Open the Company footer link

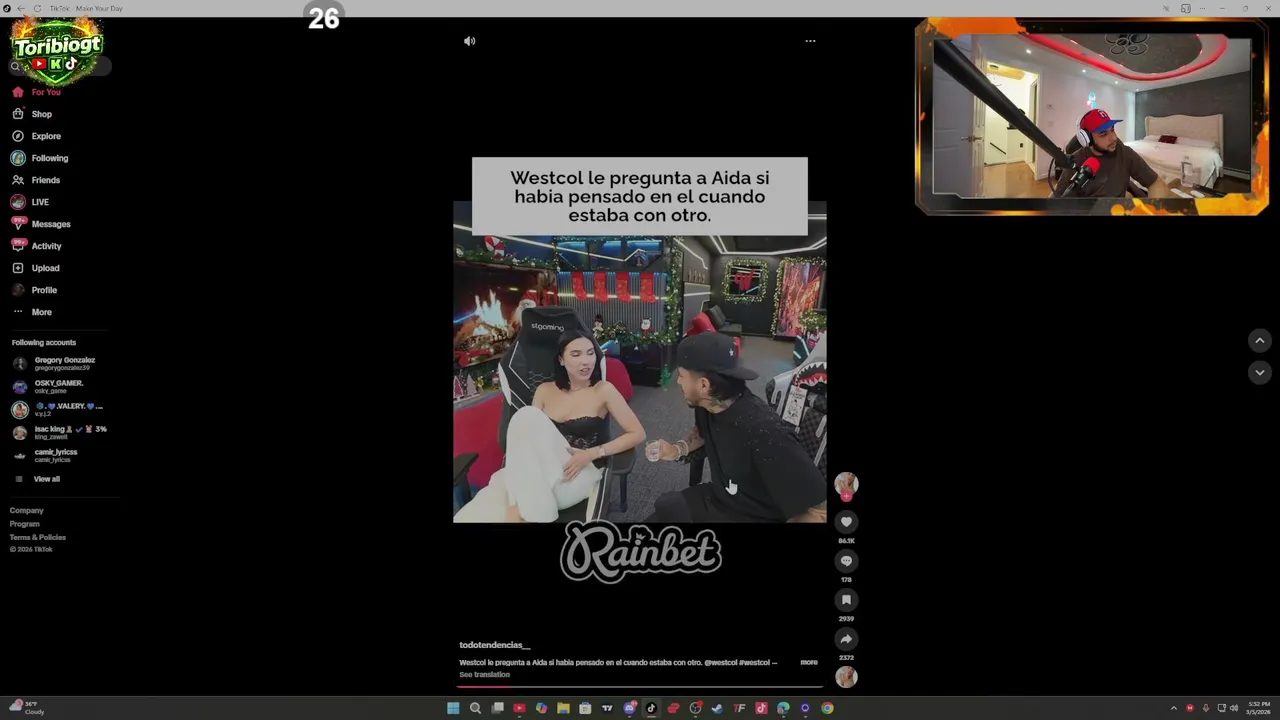[x=27, y=511]
